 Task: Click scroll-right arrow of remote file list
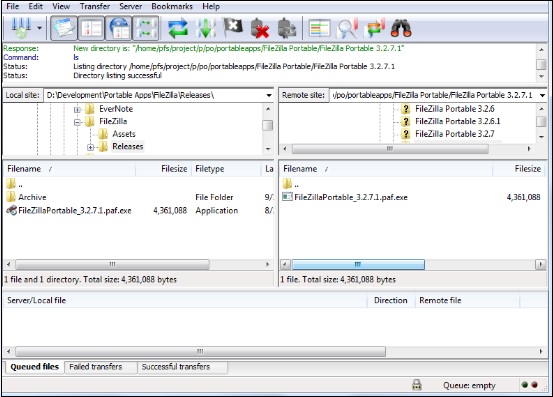(x=541, y=264)
